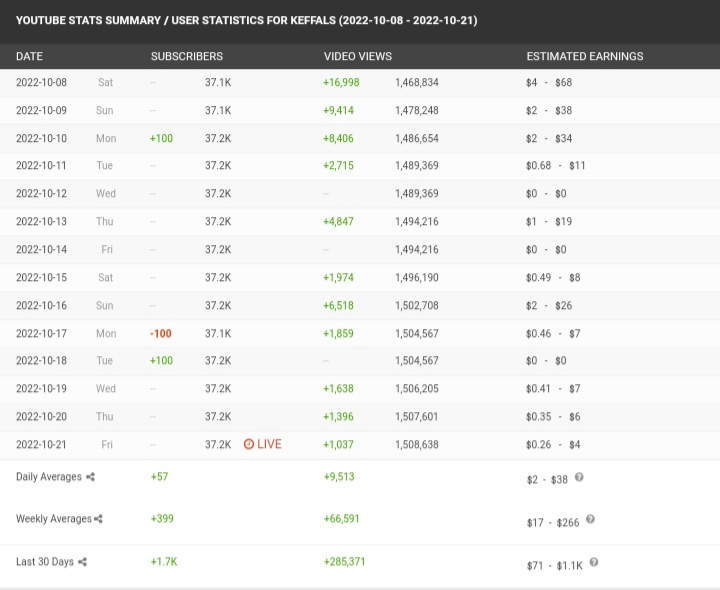Open the help icon next to $17 - $266
The image size is (720, 590).
(591, 519)
